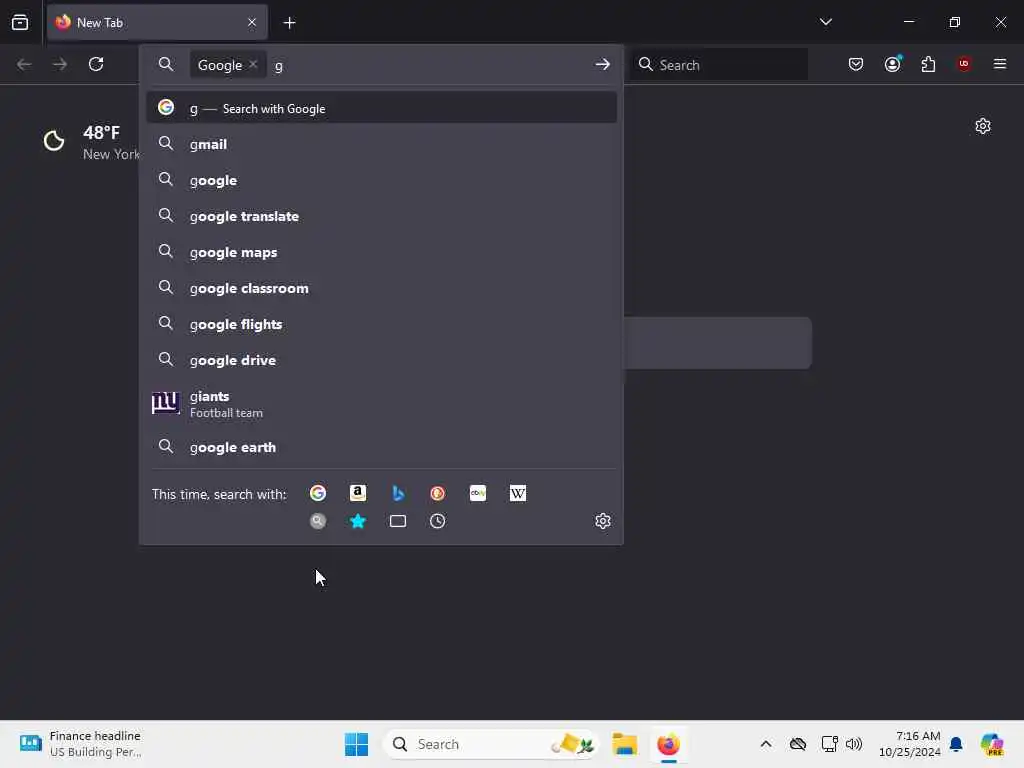The width and height of the screenshot is (1024, 768).
Task: Choose the google suggestion
Action: click(x=382, y=180)
